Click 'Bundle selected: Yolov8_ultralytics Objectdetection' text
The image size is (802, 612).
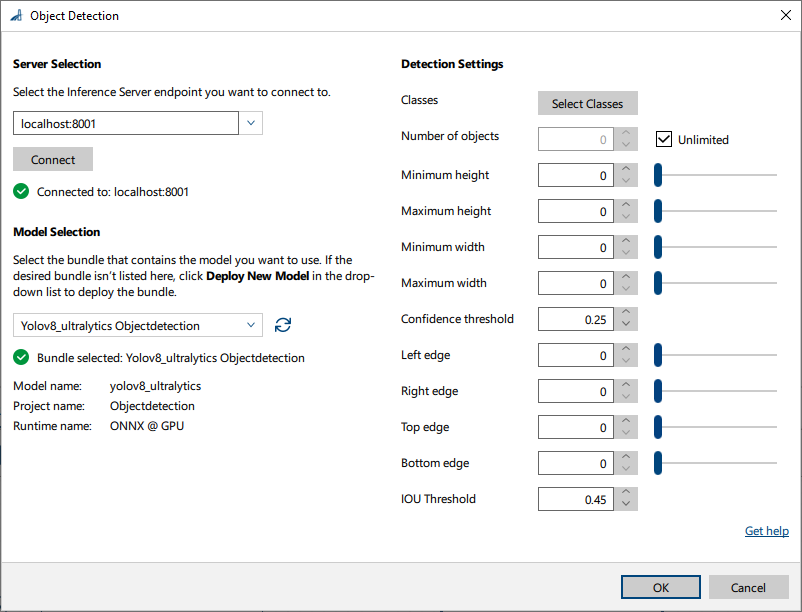[x=170, y=358]
